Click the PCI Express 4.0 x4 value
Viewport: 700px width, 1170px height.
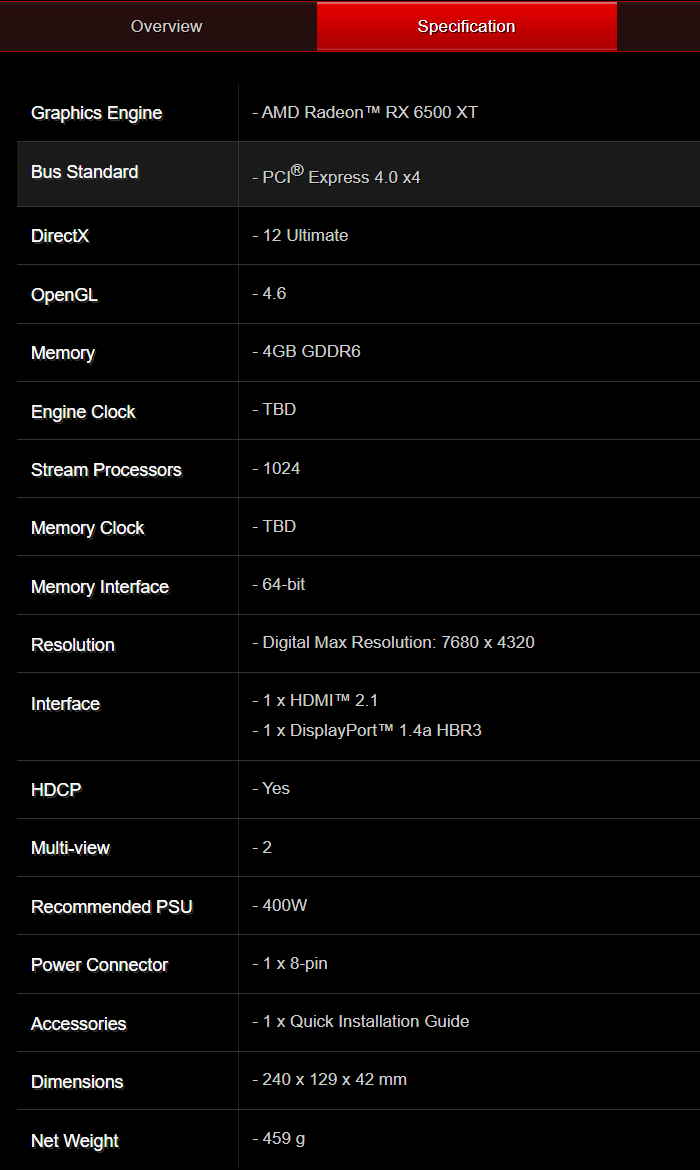coord(336,177)
